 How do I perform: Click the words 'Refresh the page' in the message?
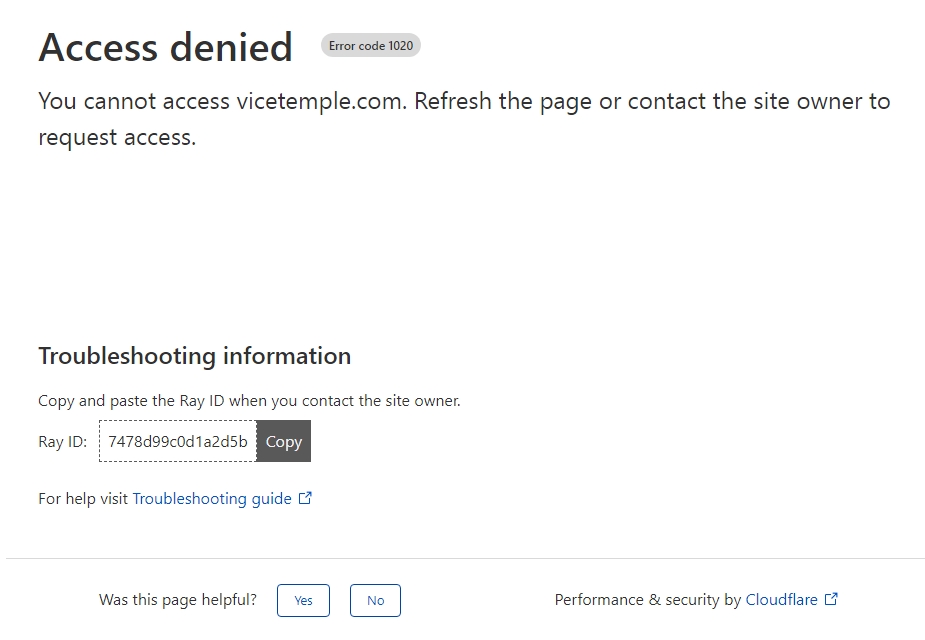pyautogui.click(x=503, y=101)
